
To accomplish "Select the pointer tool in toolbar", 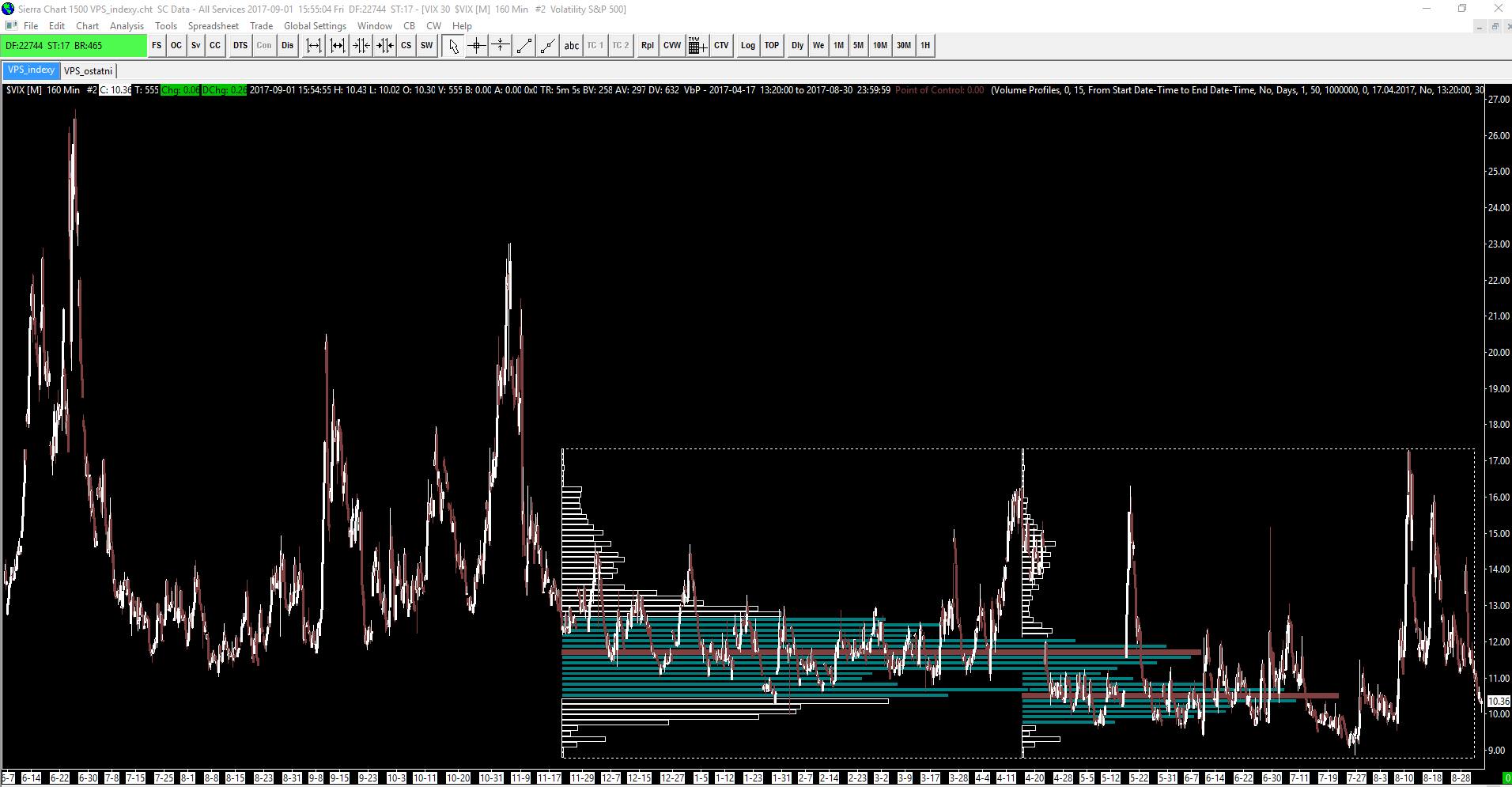I will 453,46.
